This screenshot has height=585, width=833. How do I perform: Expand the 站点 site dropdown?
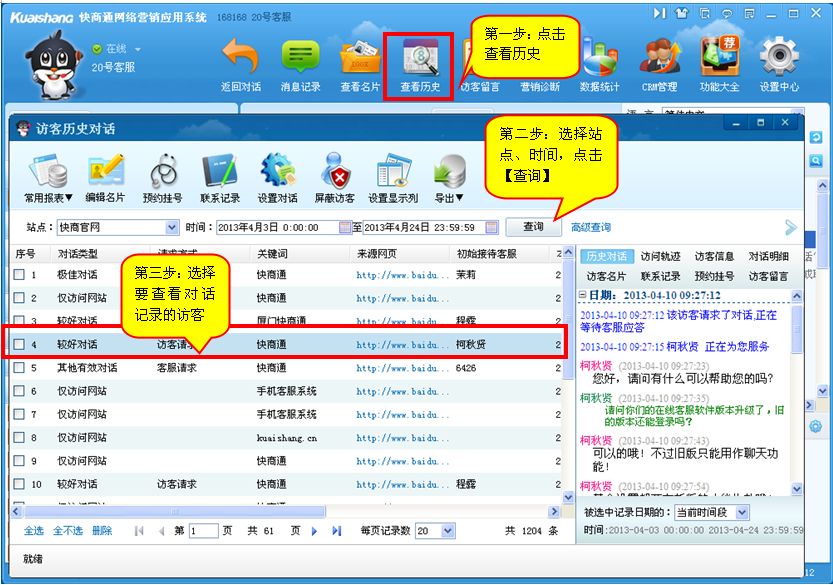click(173, 227)
